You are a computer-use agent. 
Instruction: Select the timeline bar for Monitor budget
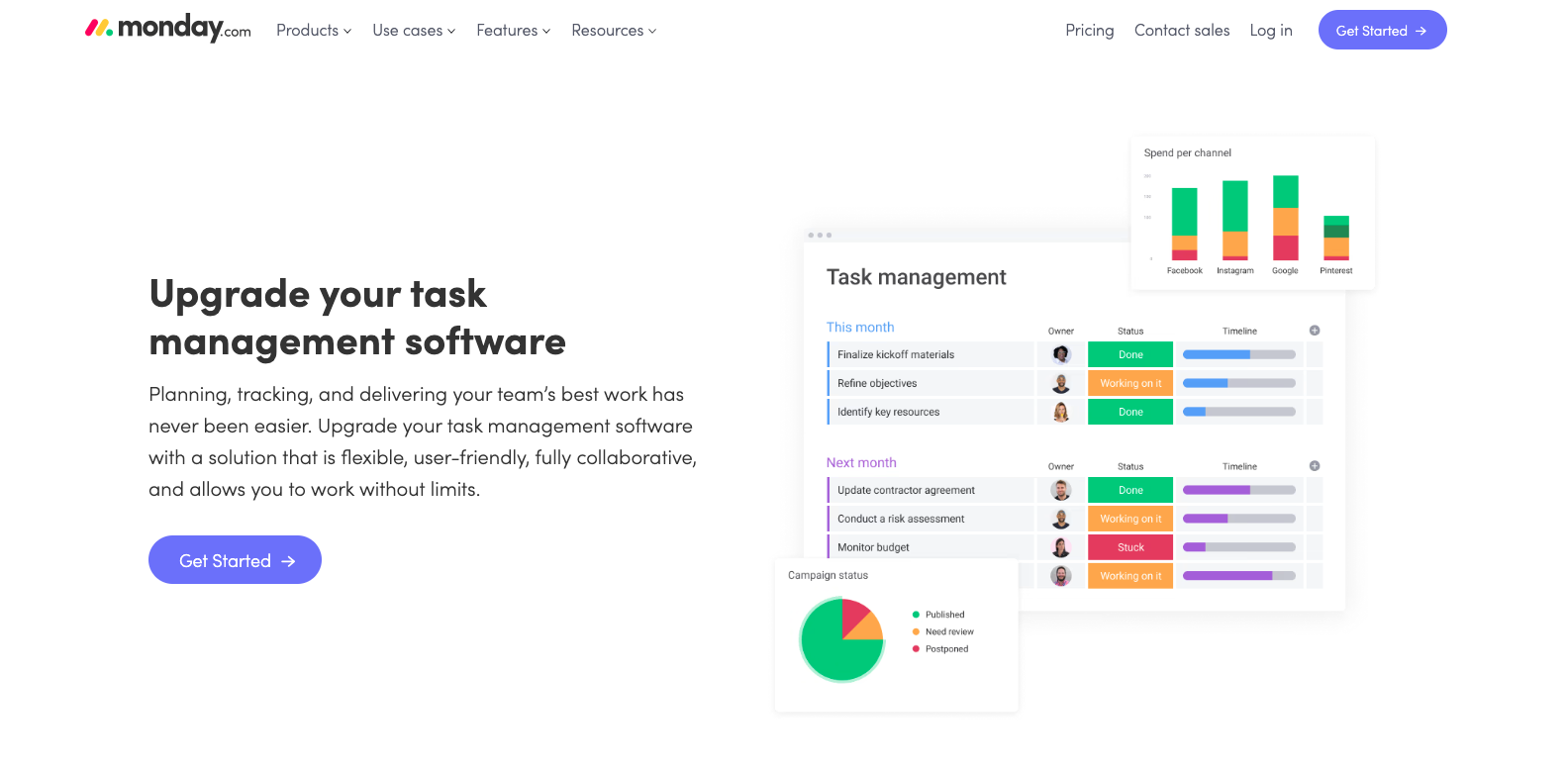1239,547
